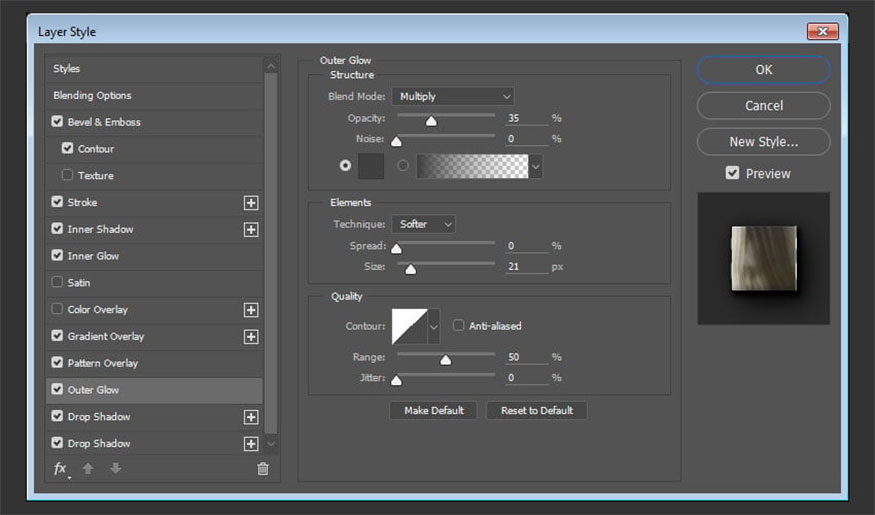Uncheck the Preview checkbox

[x=732, y=173]
